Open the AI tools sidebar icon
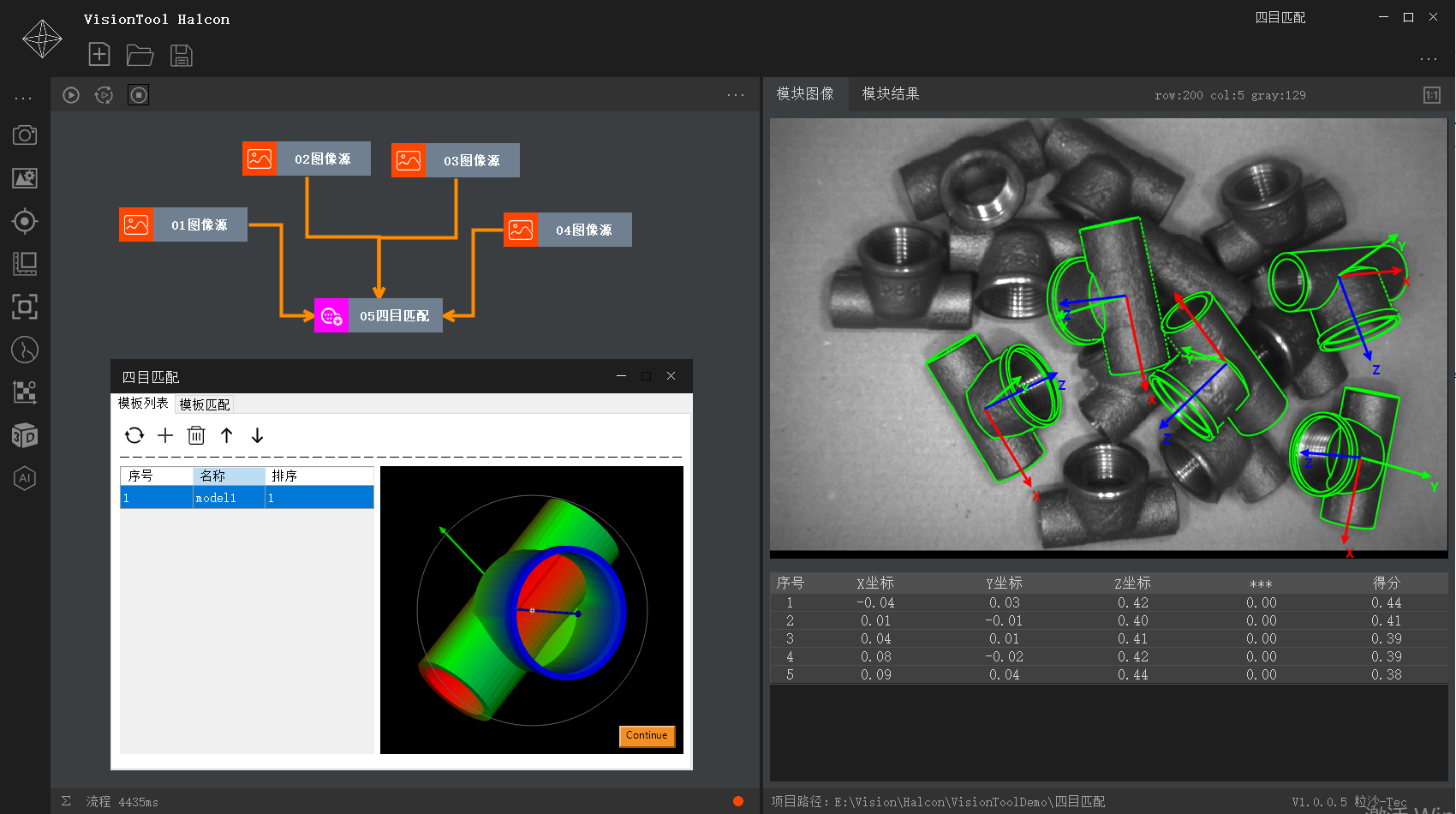 pyautogui.click(x=25, y=478)
